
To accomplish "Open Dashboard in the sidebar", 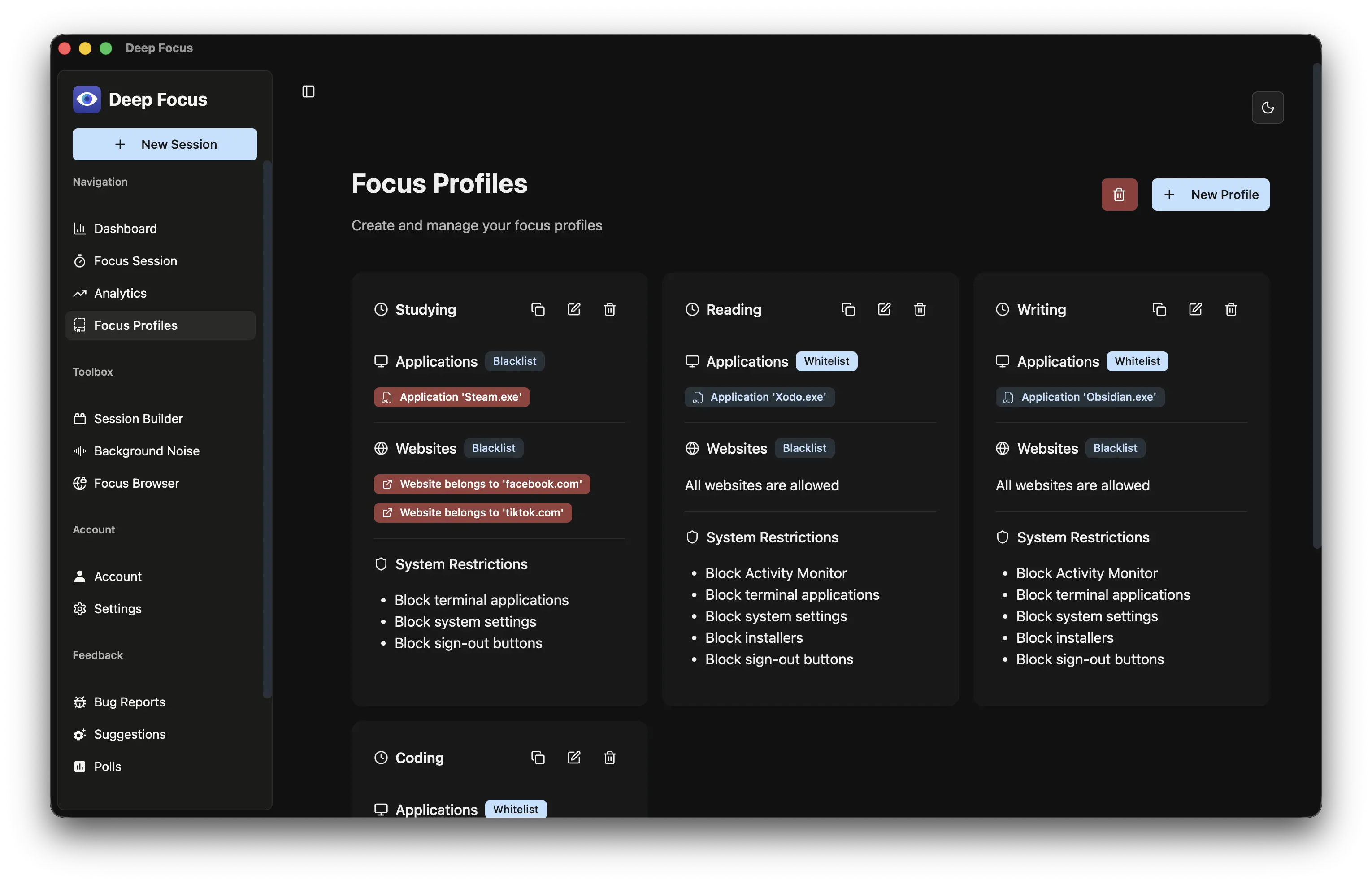I will pyautogui.click(x=160, y=229).
